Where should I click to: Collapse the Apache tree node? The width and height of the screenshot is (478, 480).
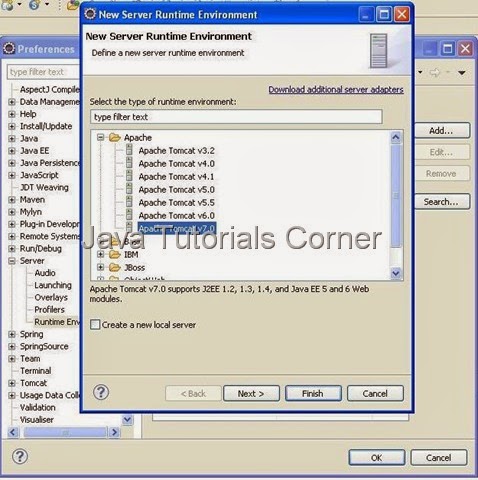(101, 137)
